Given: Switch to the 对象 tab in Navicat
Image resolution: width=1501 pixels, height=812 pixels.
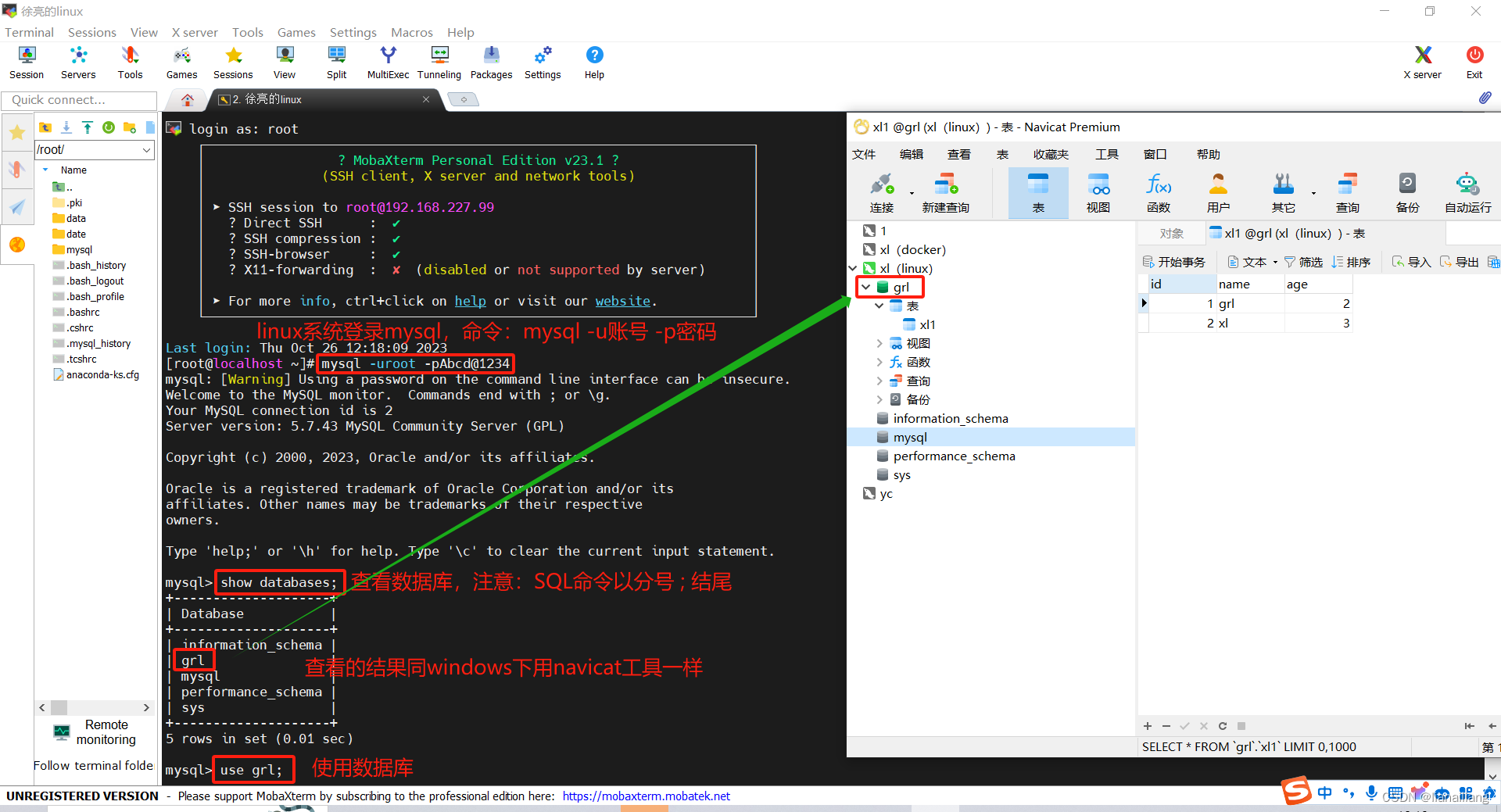Looking at the screenshot, I should [1171, 233].
